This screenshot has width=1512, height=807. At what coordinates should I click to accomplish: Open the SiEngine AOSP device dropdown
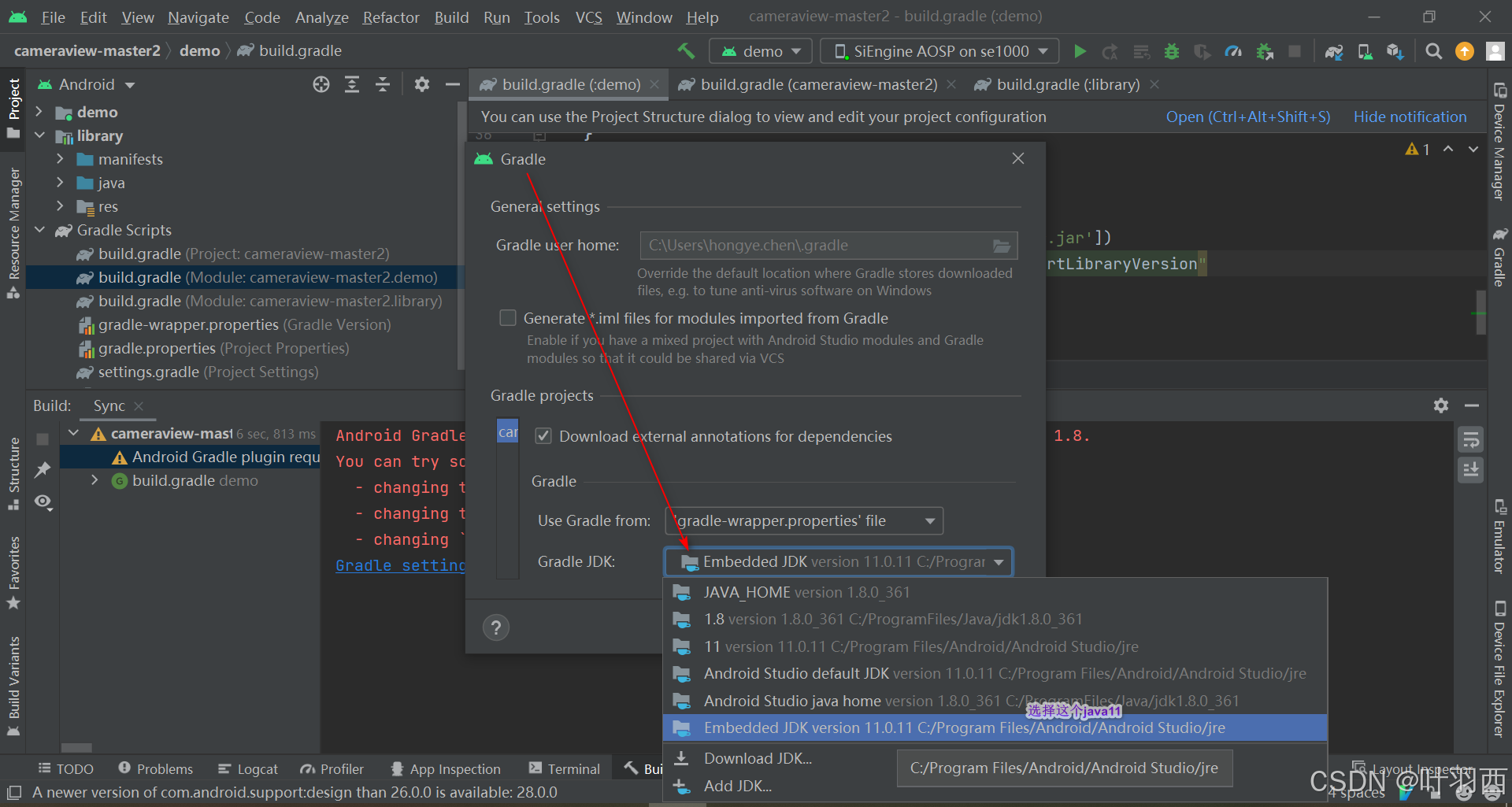939,51
